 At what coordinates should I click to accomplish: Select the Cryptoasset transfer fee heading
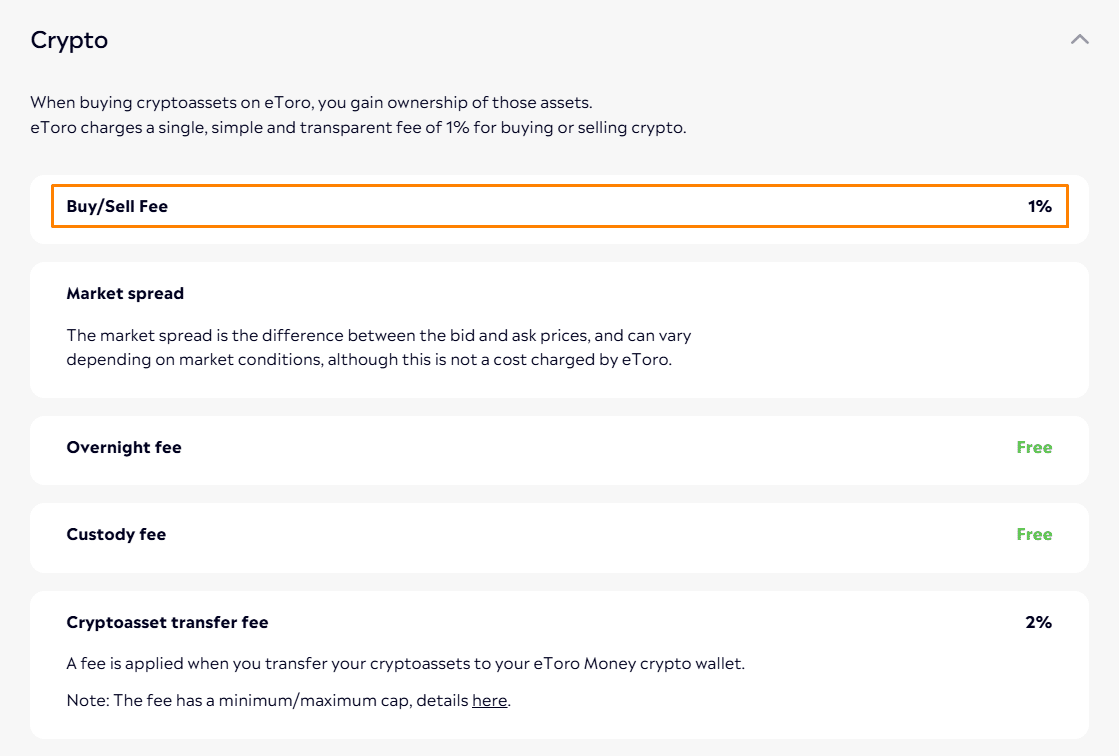click(x=167, y=623)
